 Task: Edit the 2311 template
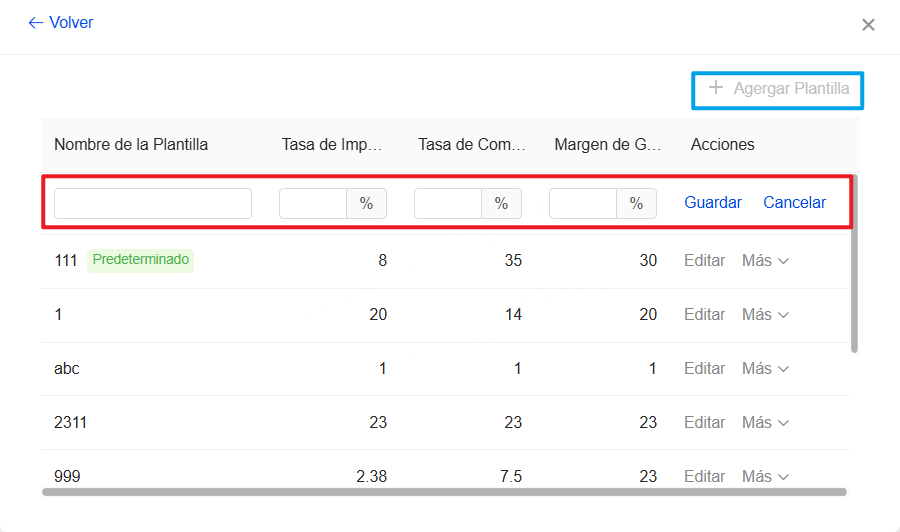(704, 423)
